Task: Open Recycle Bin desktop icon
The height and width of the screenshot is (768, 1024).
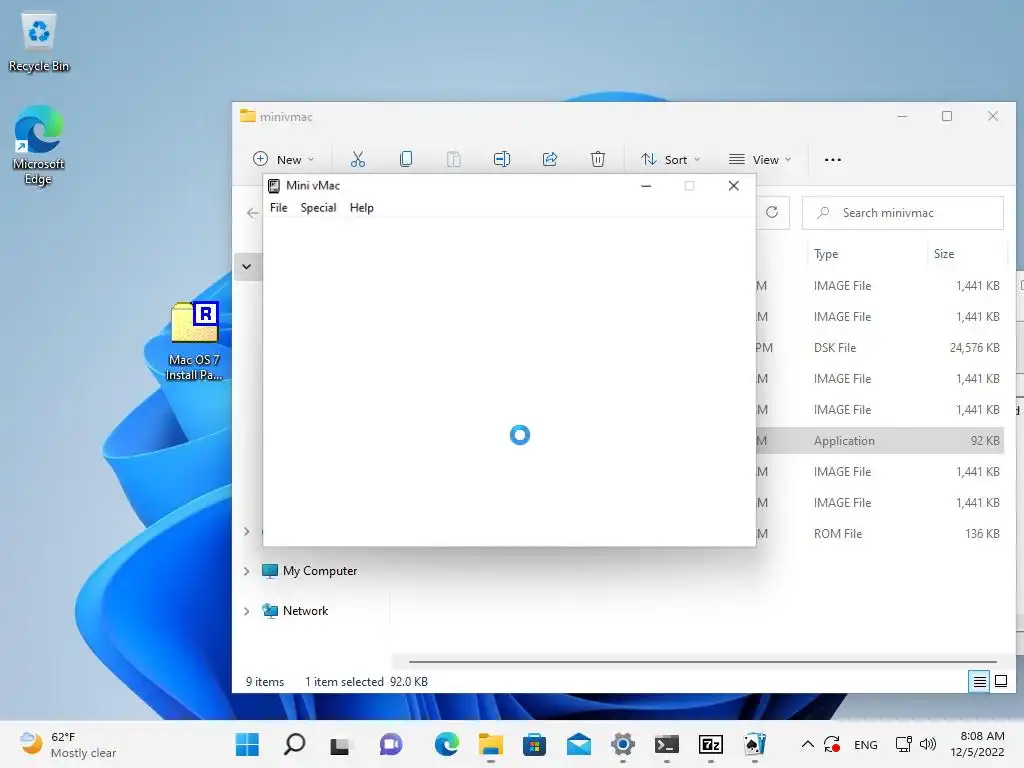Action: click(x=39, y=41)
